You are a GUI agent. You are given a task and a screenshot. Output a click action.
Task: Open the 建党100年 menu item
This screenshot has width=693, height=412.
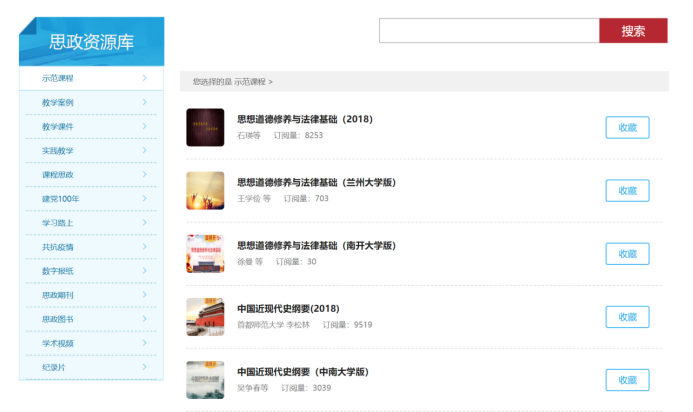tap(91, 199)
